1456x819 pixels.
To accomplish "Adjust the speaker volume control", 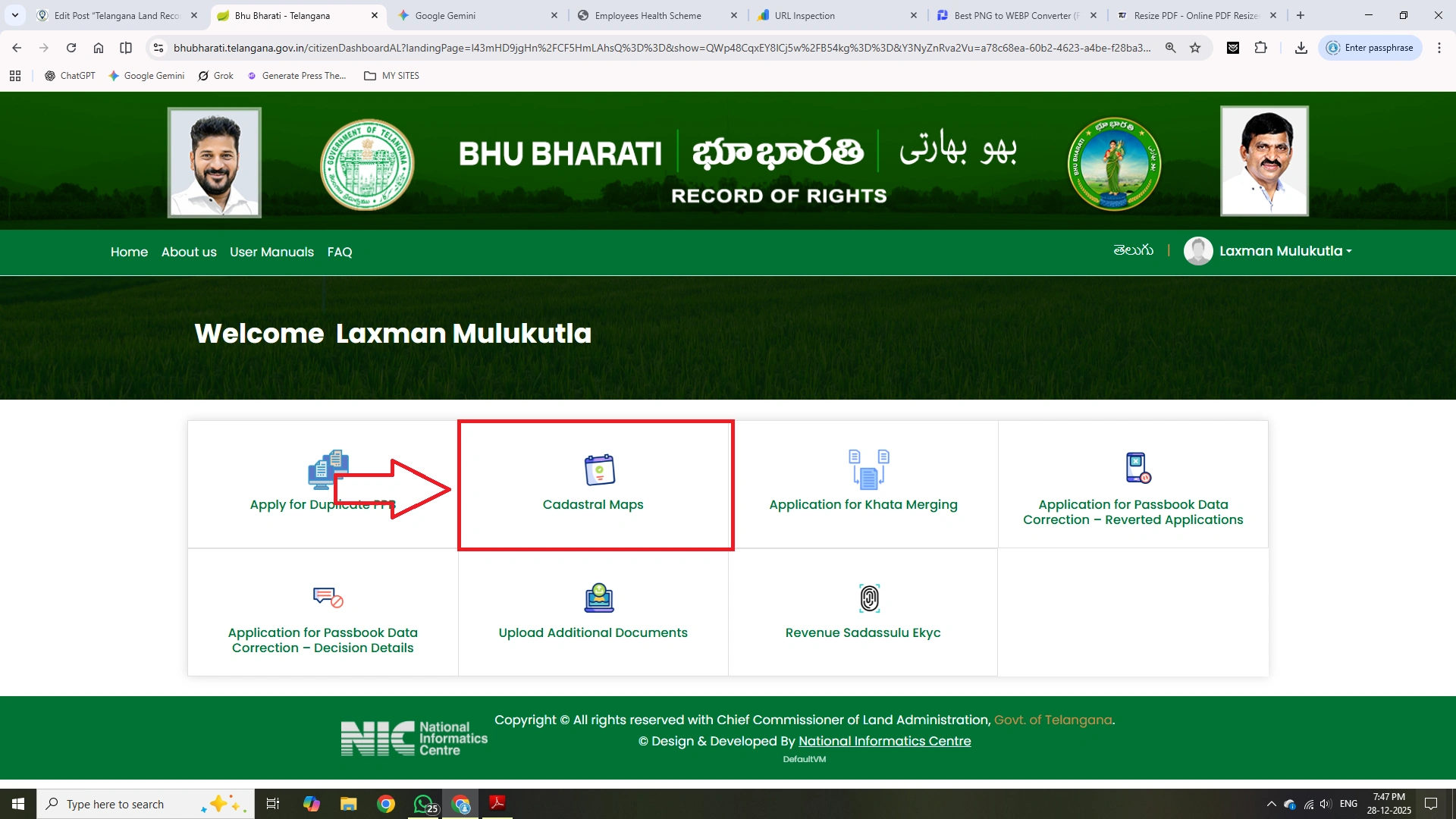I will (1326, 803).
